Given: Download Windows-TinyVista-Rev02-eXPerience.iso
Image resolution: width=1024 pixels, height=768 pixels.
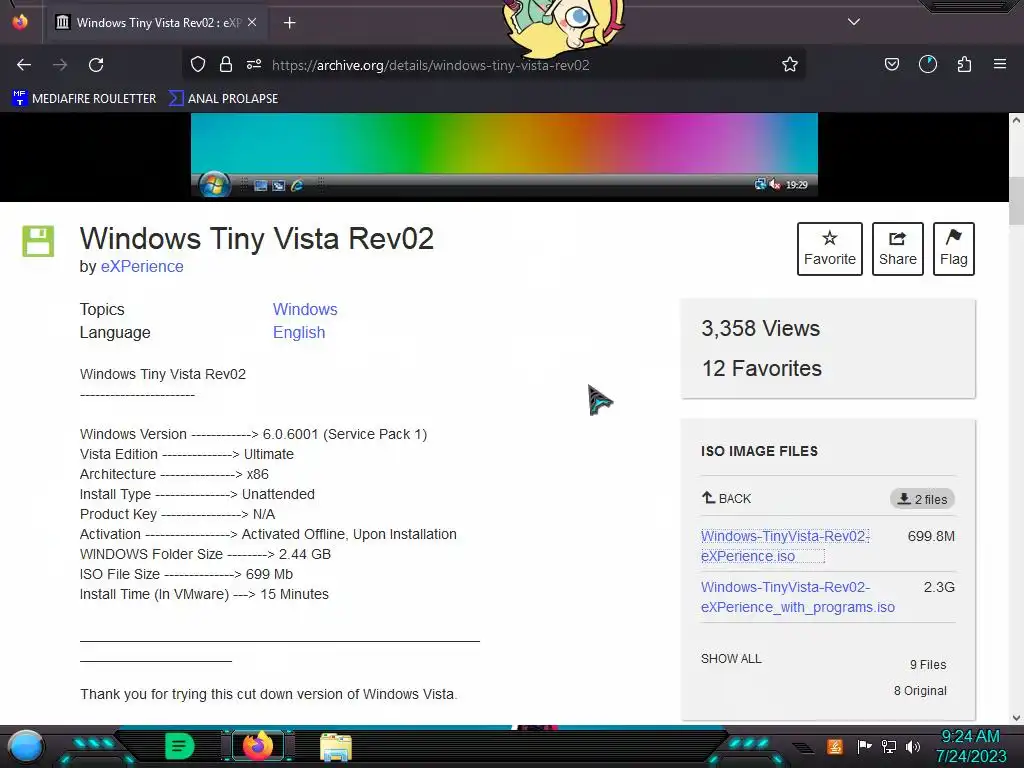Looking at the screenshot, I should pos(784,546).
